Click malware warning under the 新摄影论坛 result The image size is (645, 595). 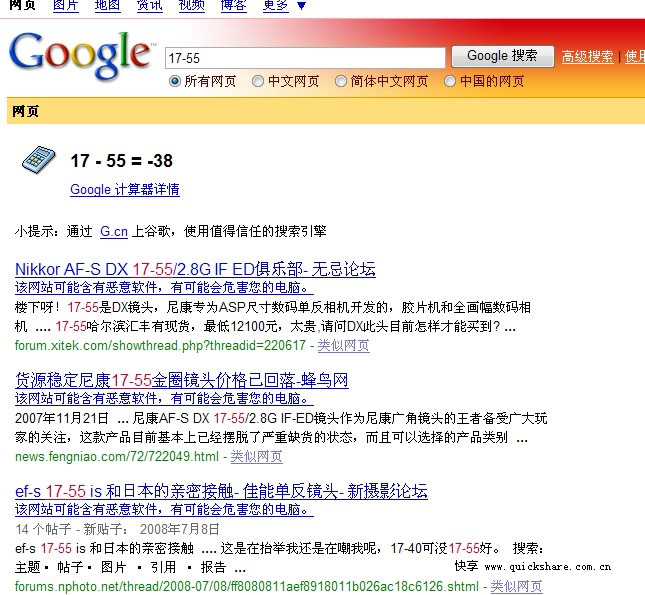(164, 509)
